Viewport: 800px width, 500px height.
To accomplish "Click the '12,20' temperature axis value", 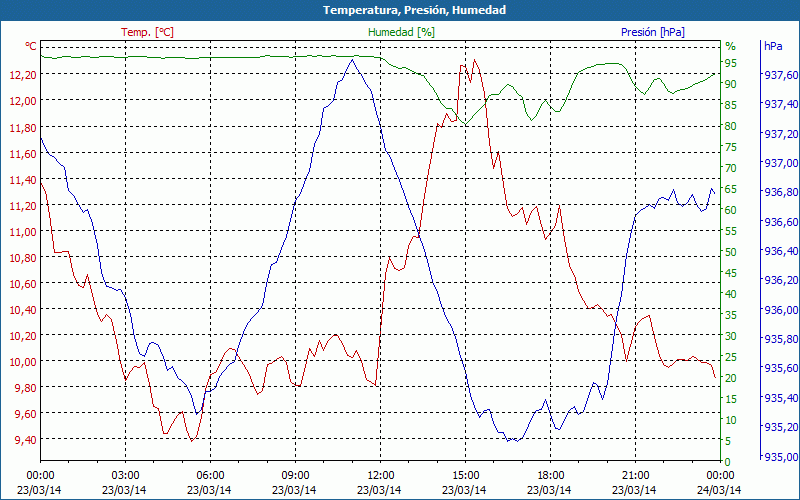I will (x=23, y=75).
